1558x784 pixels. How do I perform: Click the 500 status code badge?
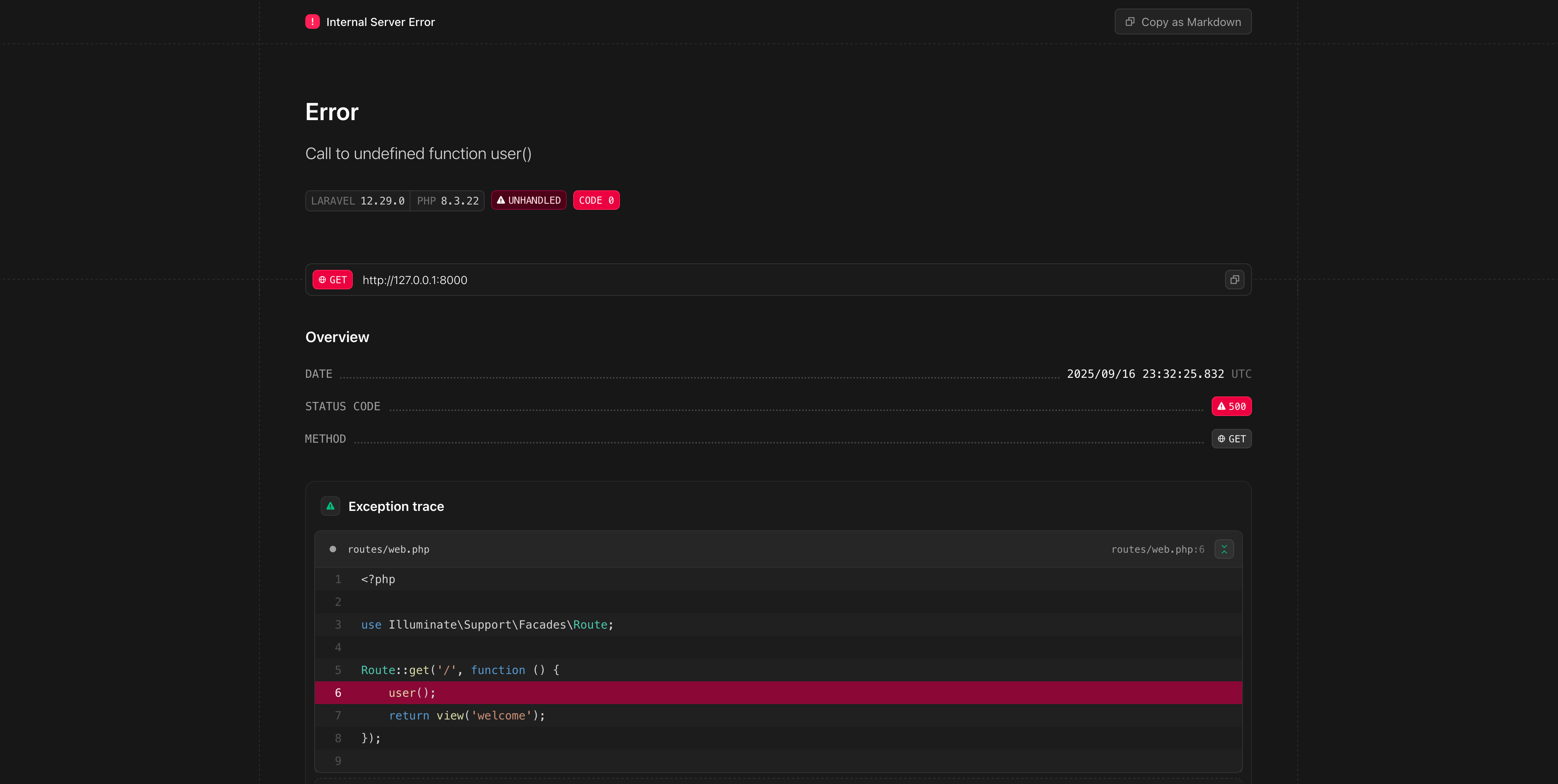click(x=1231, y=406)
